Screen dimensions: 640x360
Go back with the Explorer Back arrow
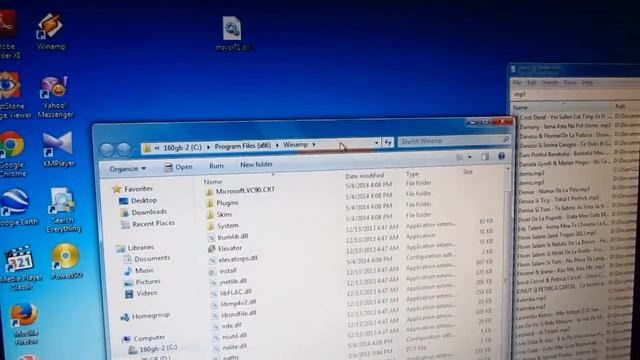(x=107, y=149)
